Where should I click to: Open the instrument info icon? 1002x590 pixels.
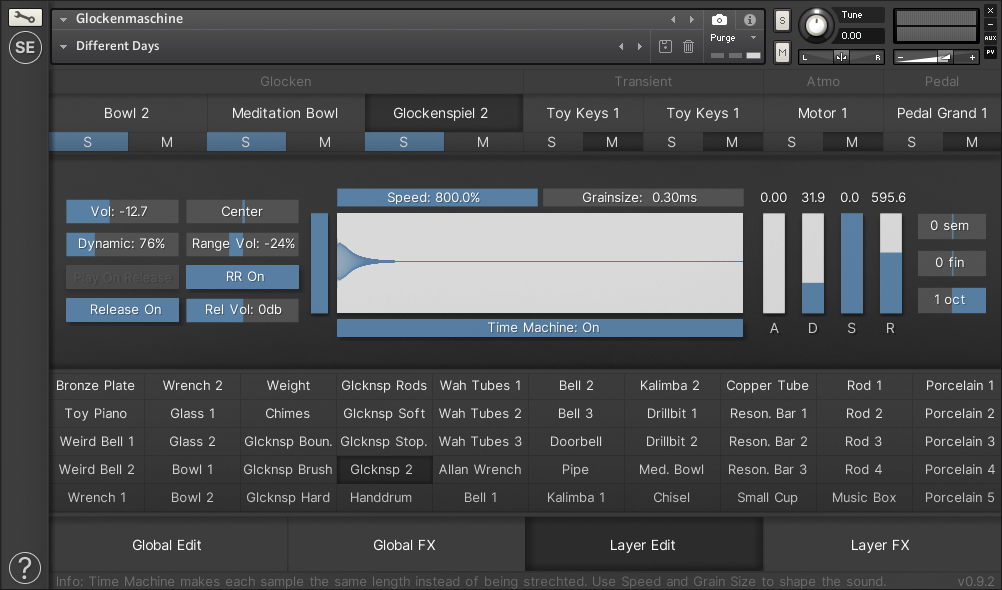point(750,20)
